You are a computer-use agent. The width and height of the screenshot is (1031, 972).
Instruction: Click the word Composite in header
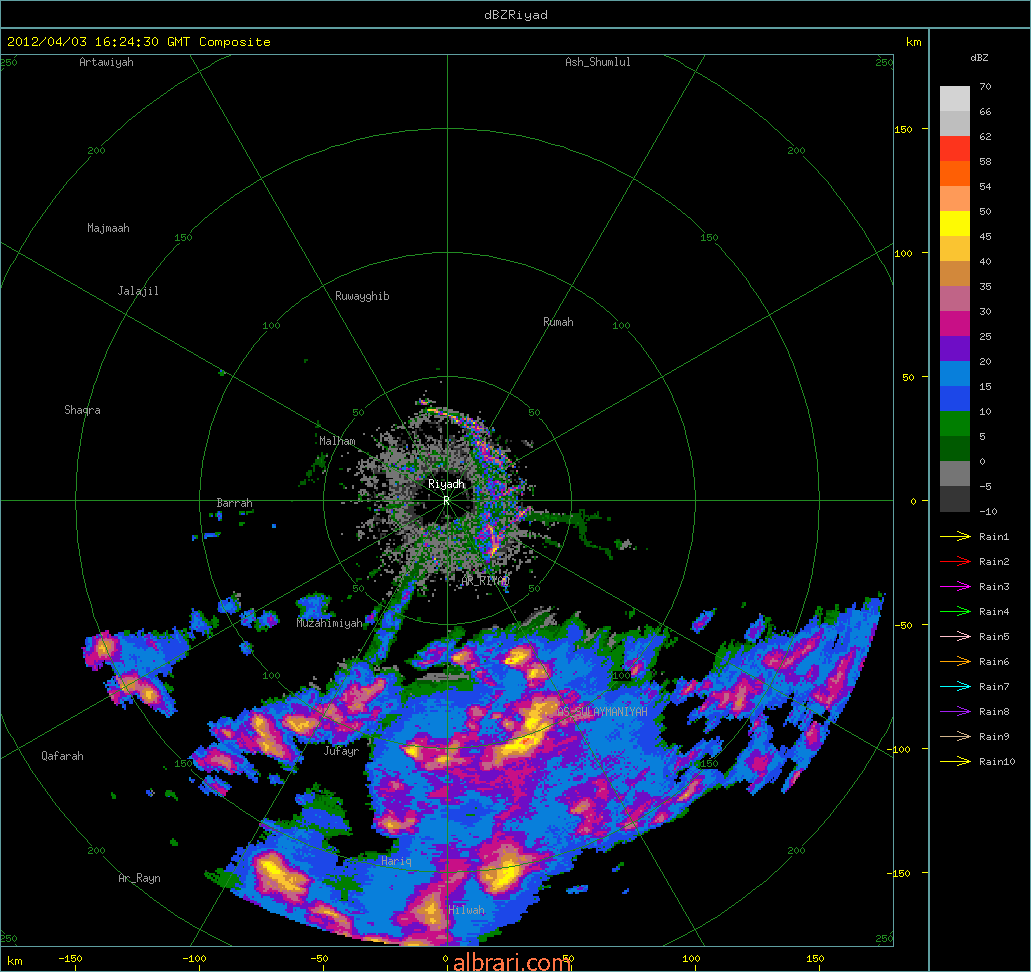point(235,42)
